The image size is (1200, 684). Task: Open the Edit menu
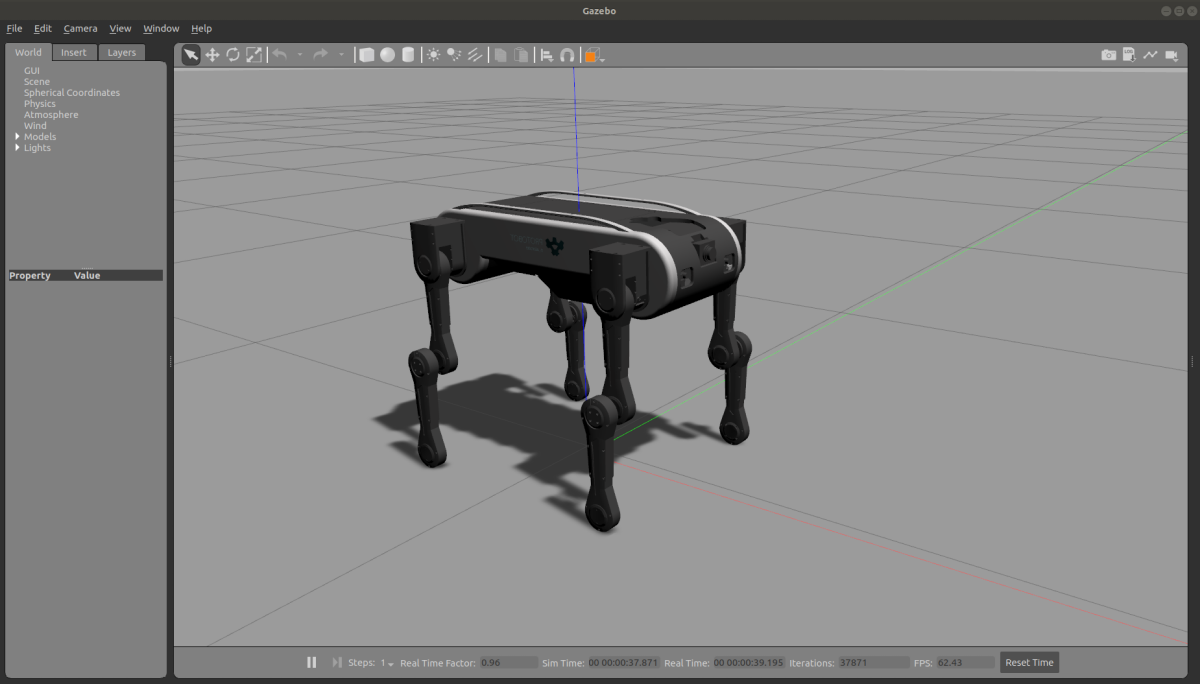coord(43,29)
